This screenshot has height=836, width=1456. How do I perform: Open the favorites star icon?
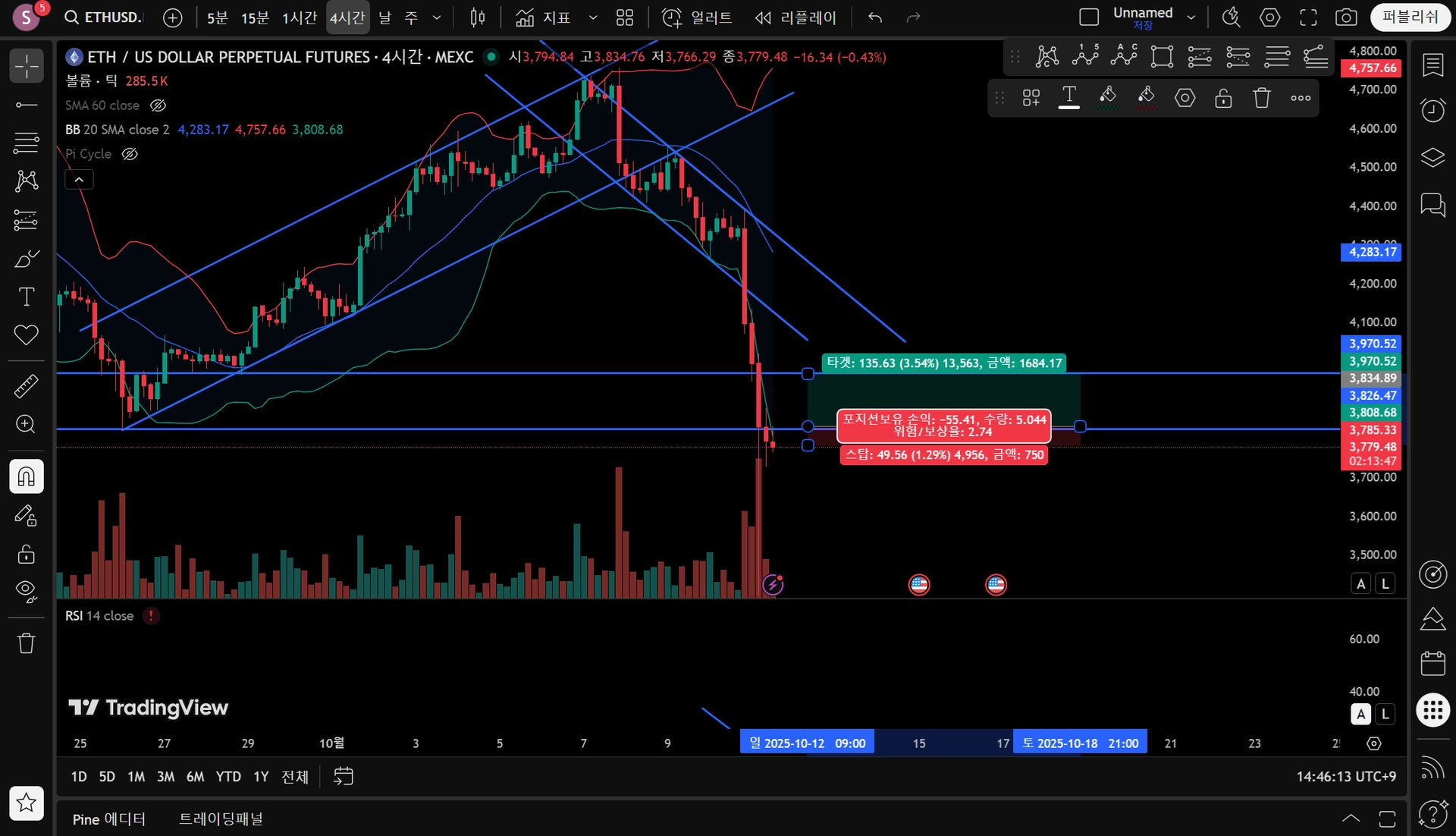click(x=26, y=803)
